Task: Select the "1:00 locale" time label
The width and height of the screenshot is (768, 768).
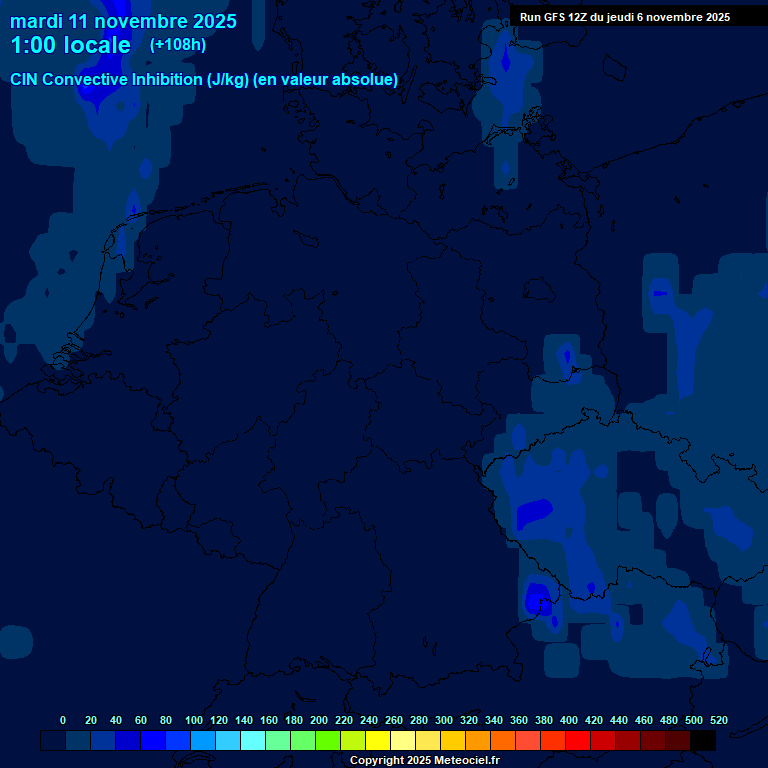Action: (x=70, y=45)
